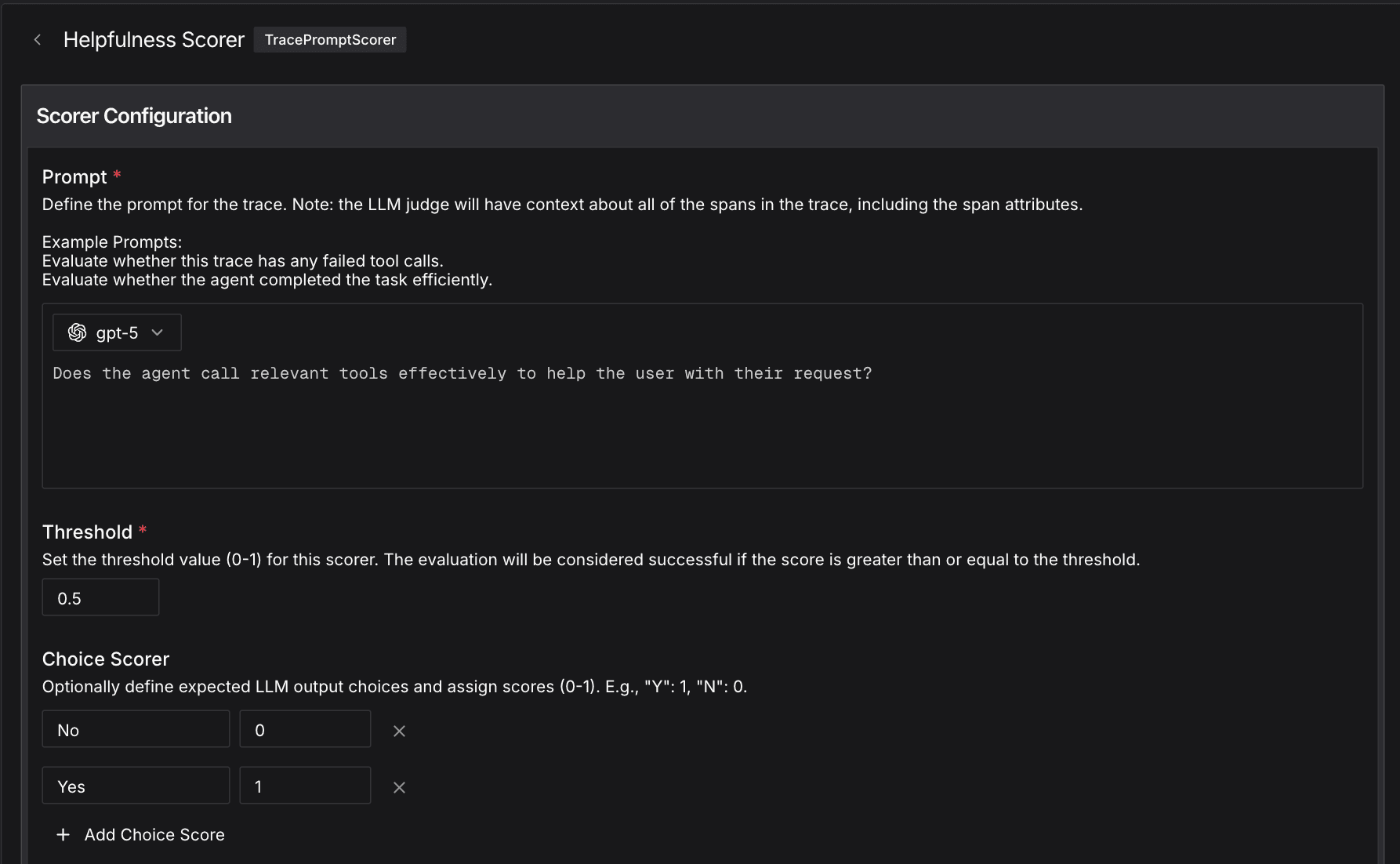Select the Threshold value field showing 0.5

100,597
